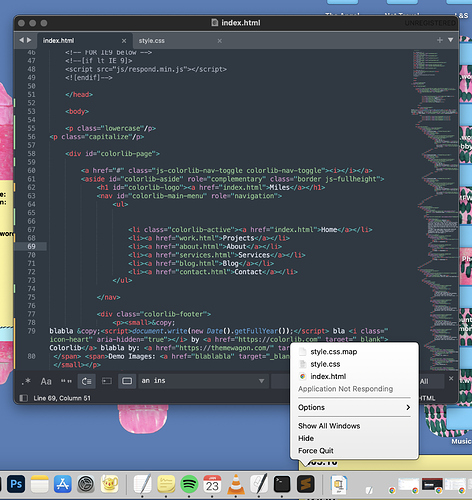This screenshot has width=472, height=500.
Task: Toggle in selection search icon
Action: (107, 381)
